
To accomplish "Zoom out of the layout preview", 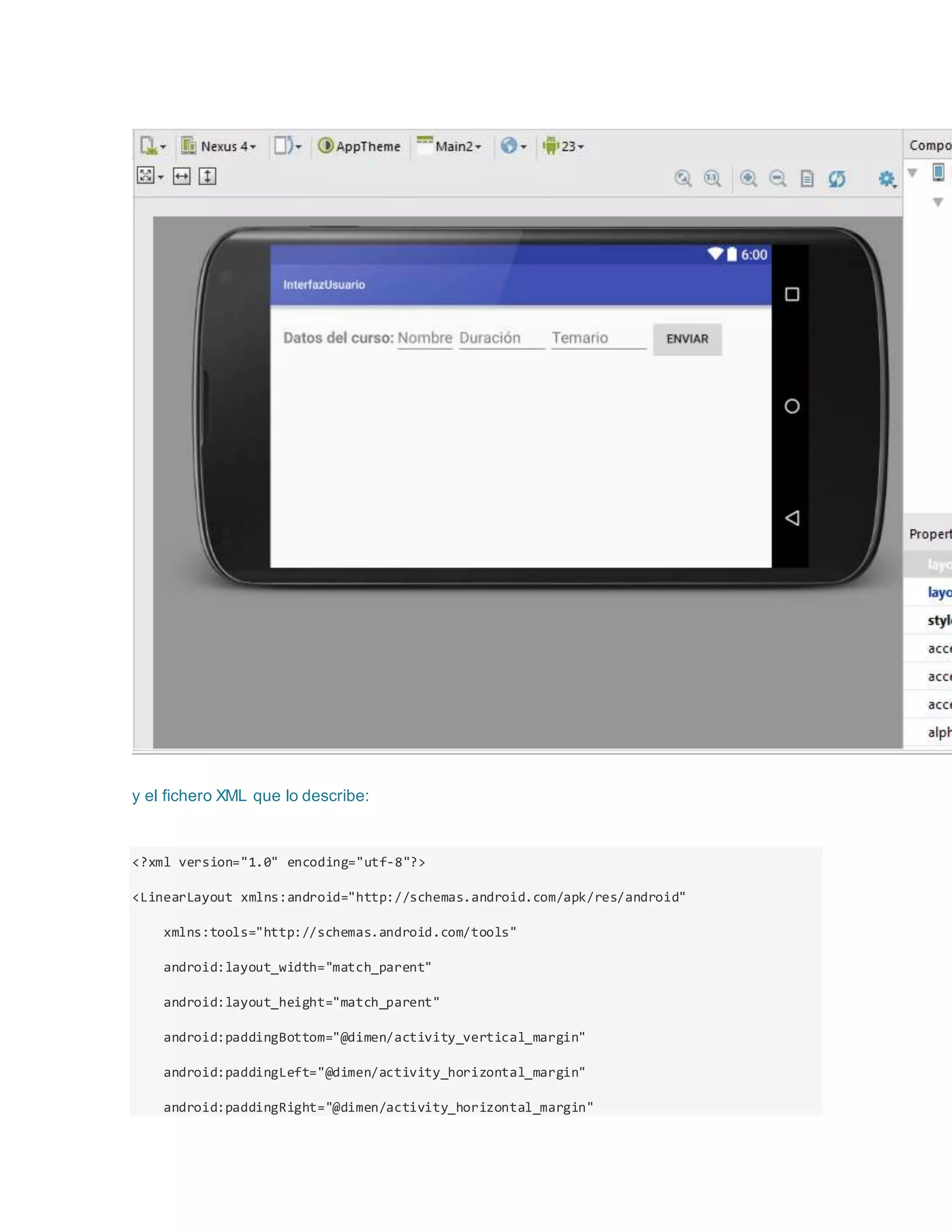I will coord(778,179).
